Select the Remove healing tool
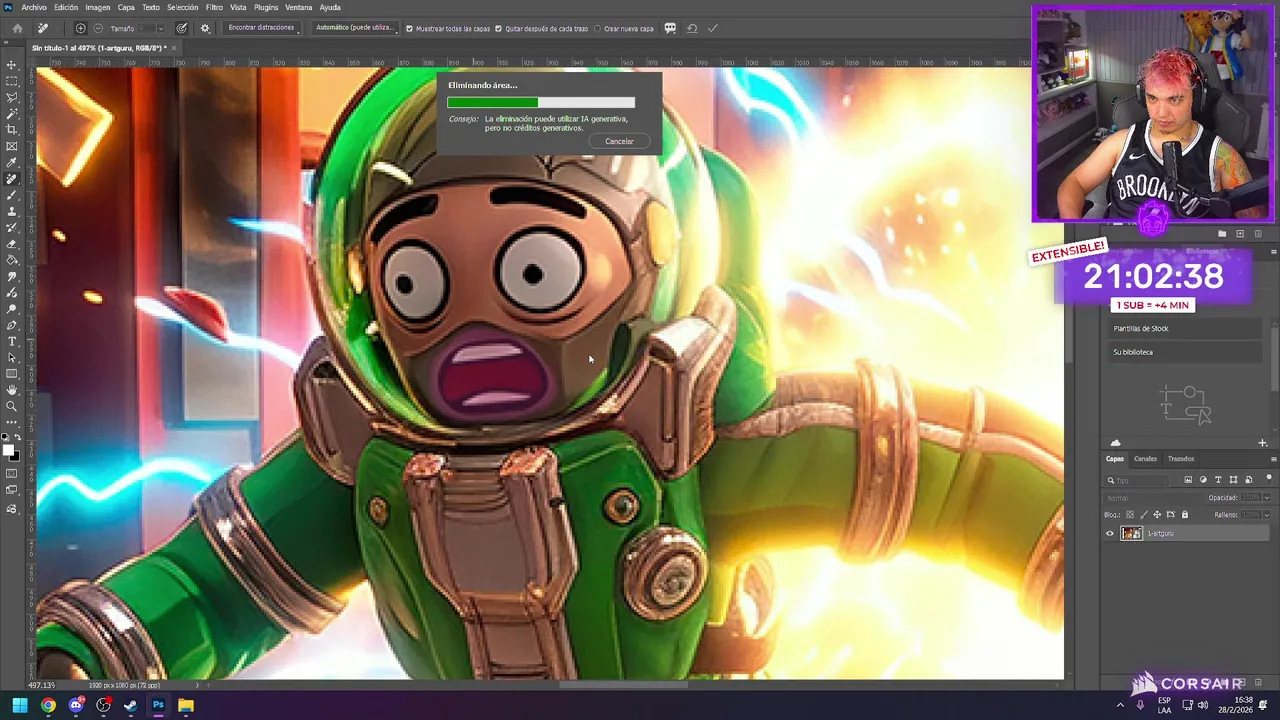The width and height of the screenshot is (1280, 720). click(x=12, y=179)
